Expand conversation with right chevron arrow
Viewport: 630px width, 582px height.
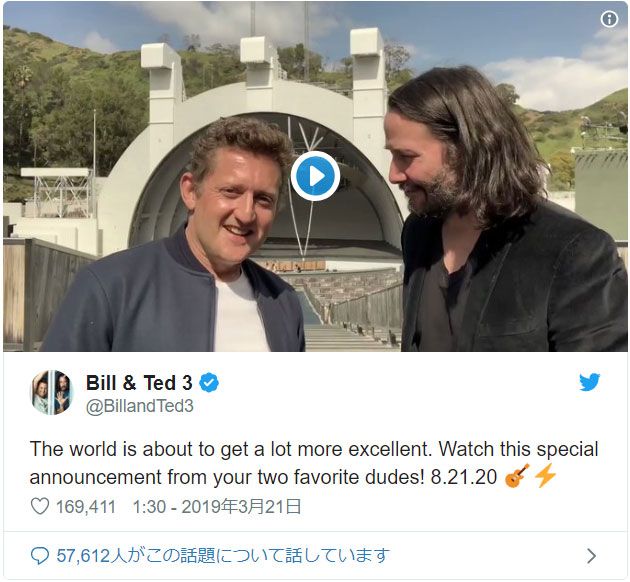point(591,556)
